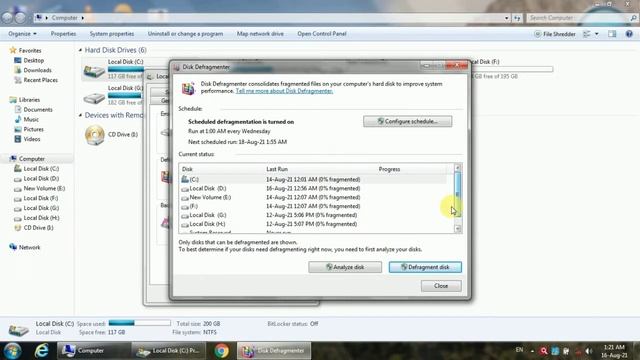This screenshot has height=360, width=640.
Task: Select Local Disk (G:) row in defragmenter list
Action: (x=313, y=215)
